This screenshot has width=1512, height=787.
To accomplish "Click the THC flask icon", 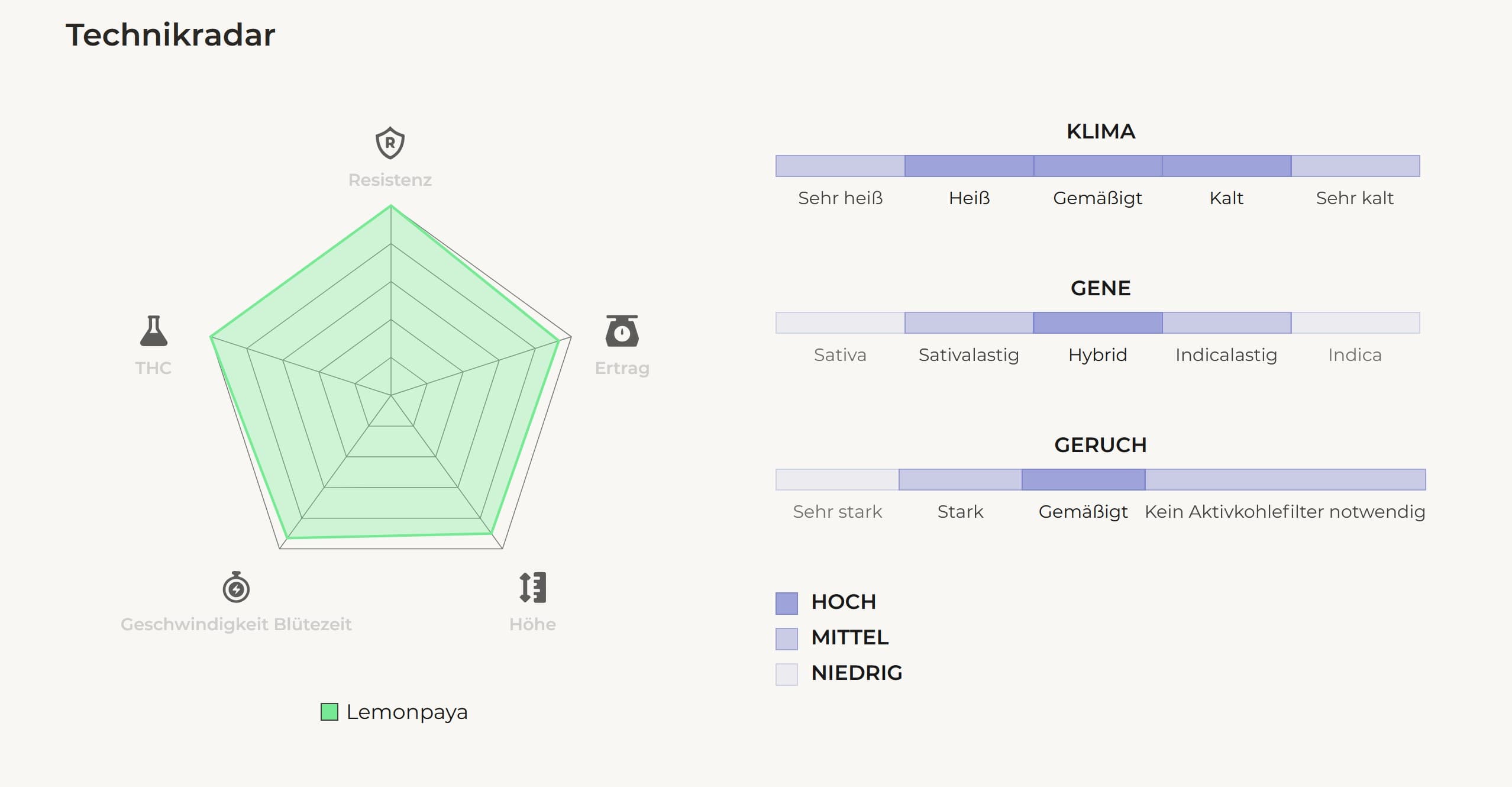I will click(154, 331).
